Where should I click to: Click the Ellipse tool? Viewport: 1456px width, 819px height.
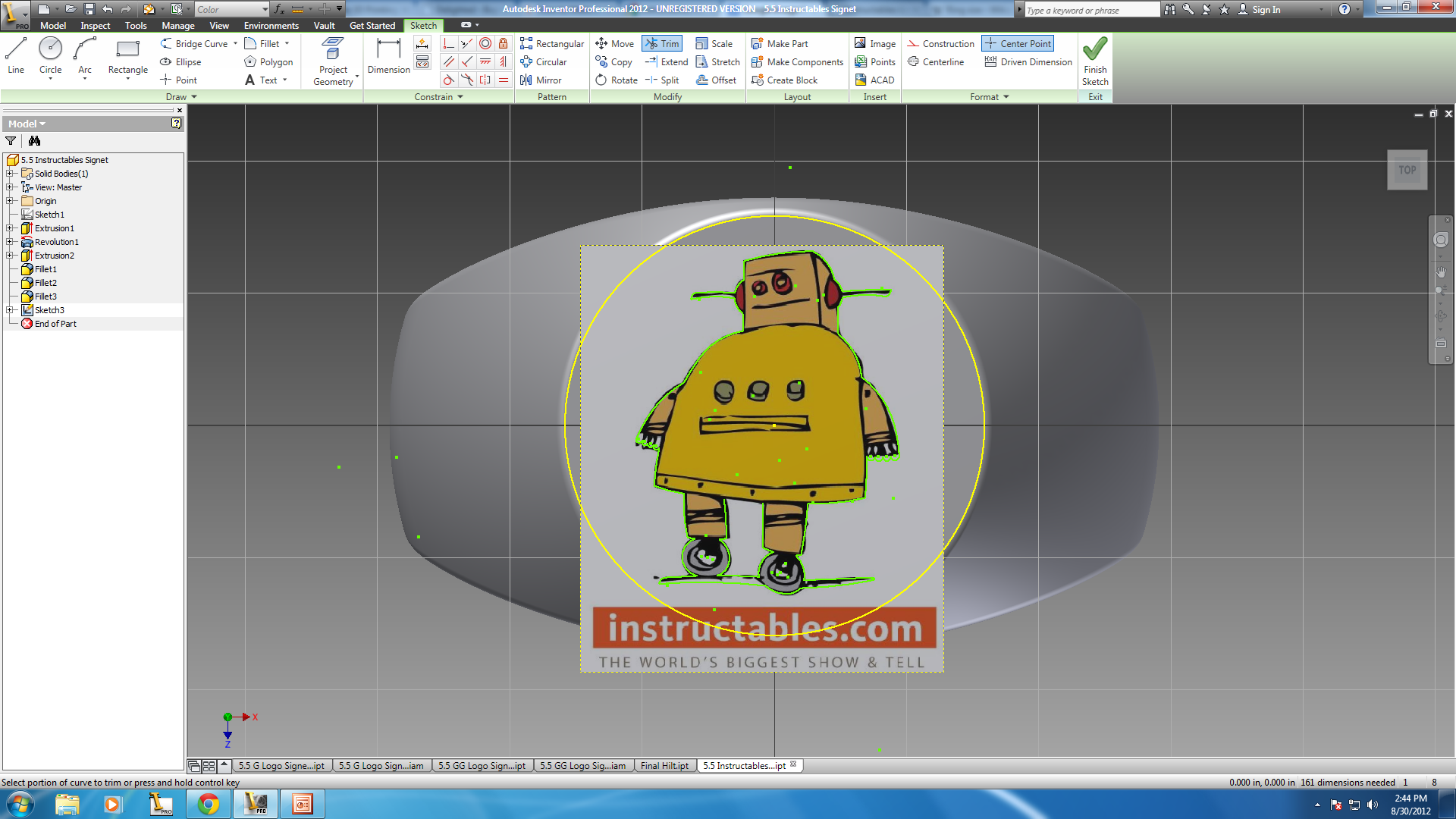pos(180,62)
